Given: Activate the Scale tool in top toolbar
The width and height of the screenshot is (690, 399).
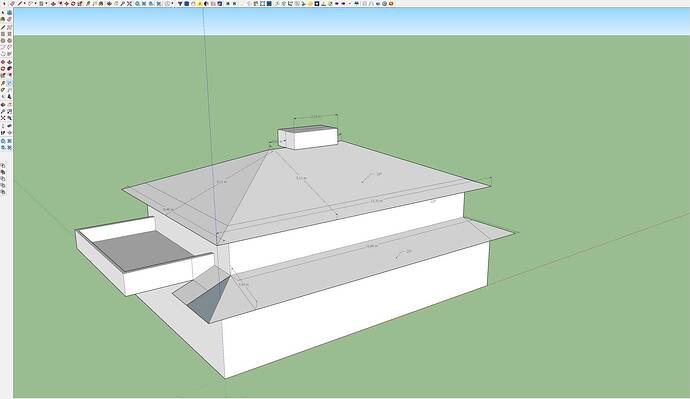Looking at the screenshot, I should point(80,4).
